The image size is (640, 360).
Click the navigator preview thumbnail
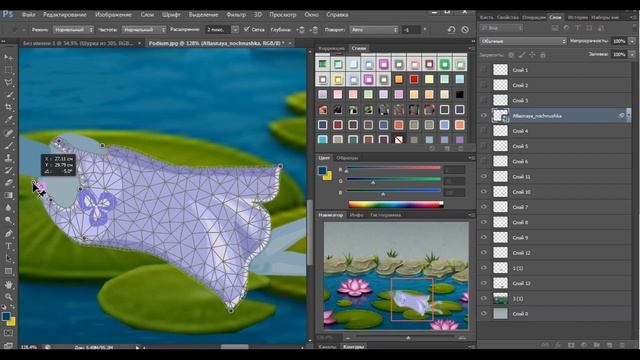(x=396, y=276)
